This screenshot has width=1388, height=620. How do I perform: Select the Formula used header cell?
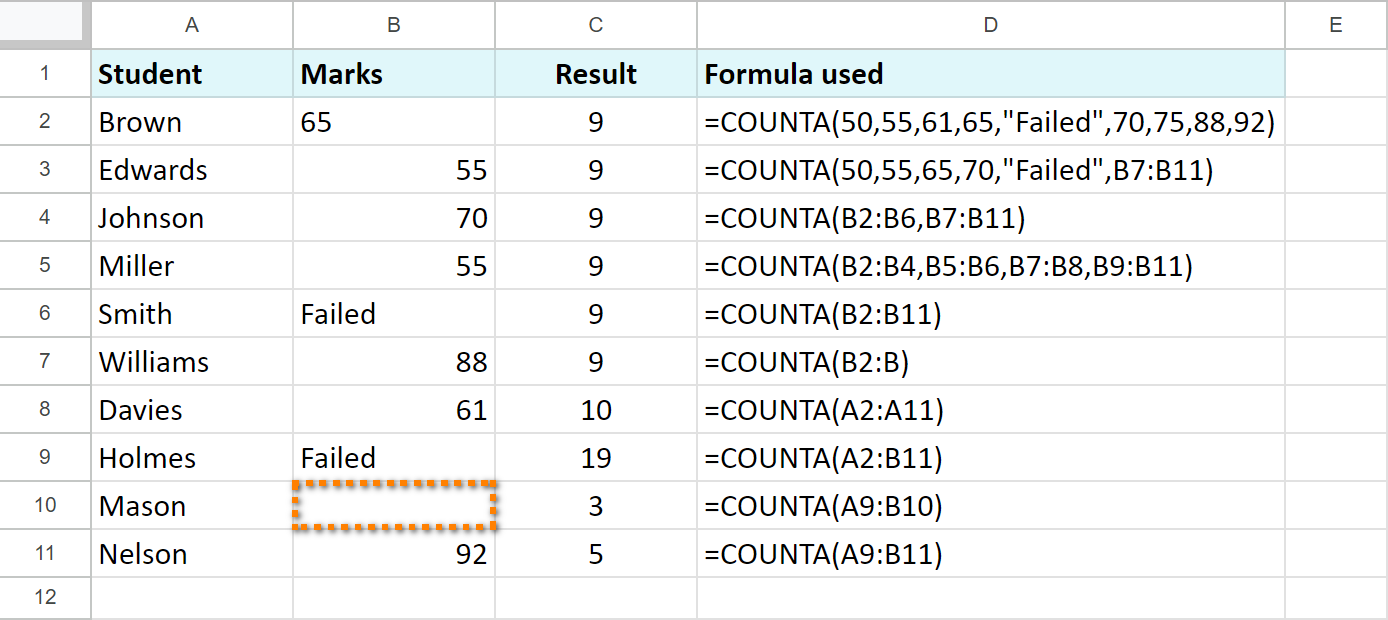coord(989,73)
